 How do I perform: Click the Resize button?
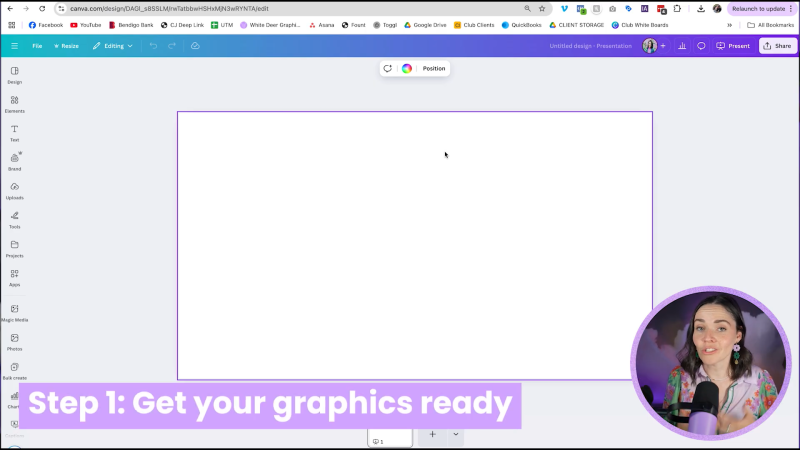tap(66, 46)
